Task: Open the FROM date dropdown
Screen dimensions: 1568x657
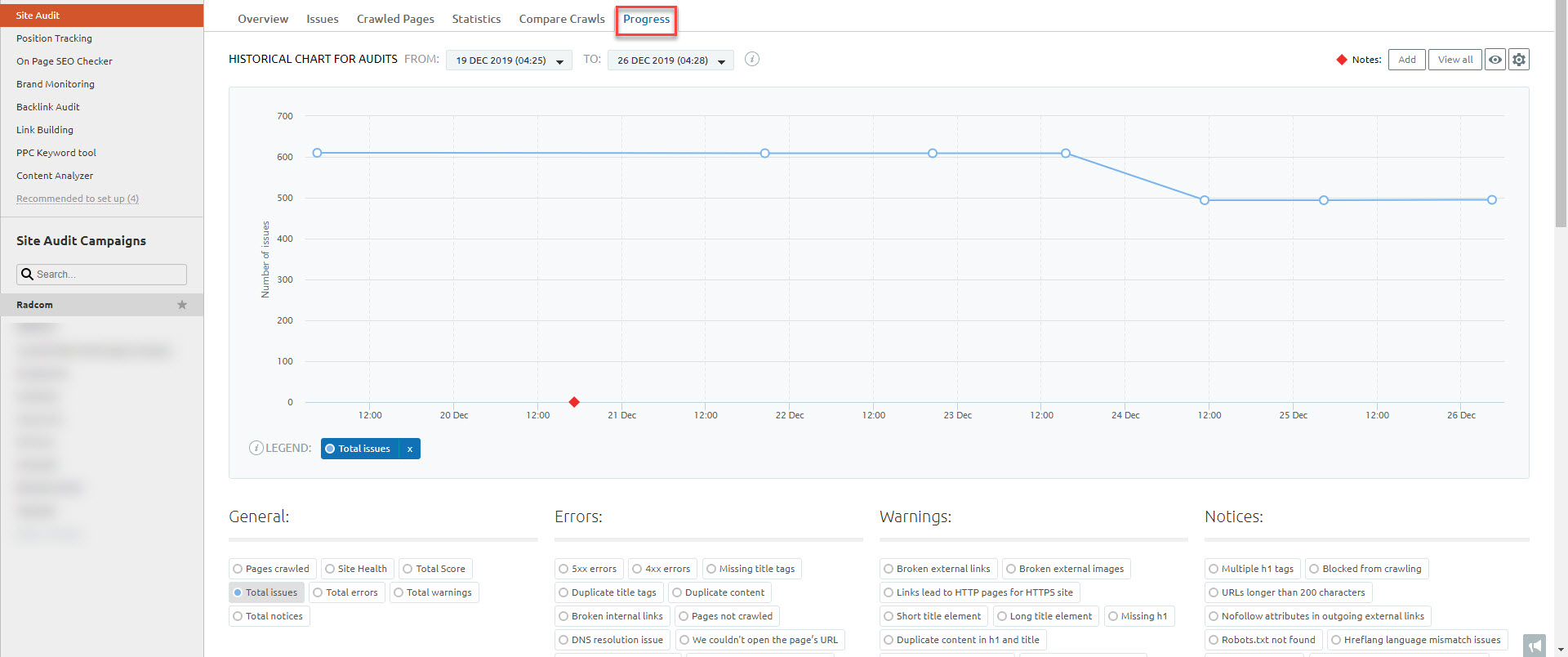Action: click(509, 60)
